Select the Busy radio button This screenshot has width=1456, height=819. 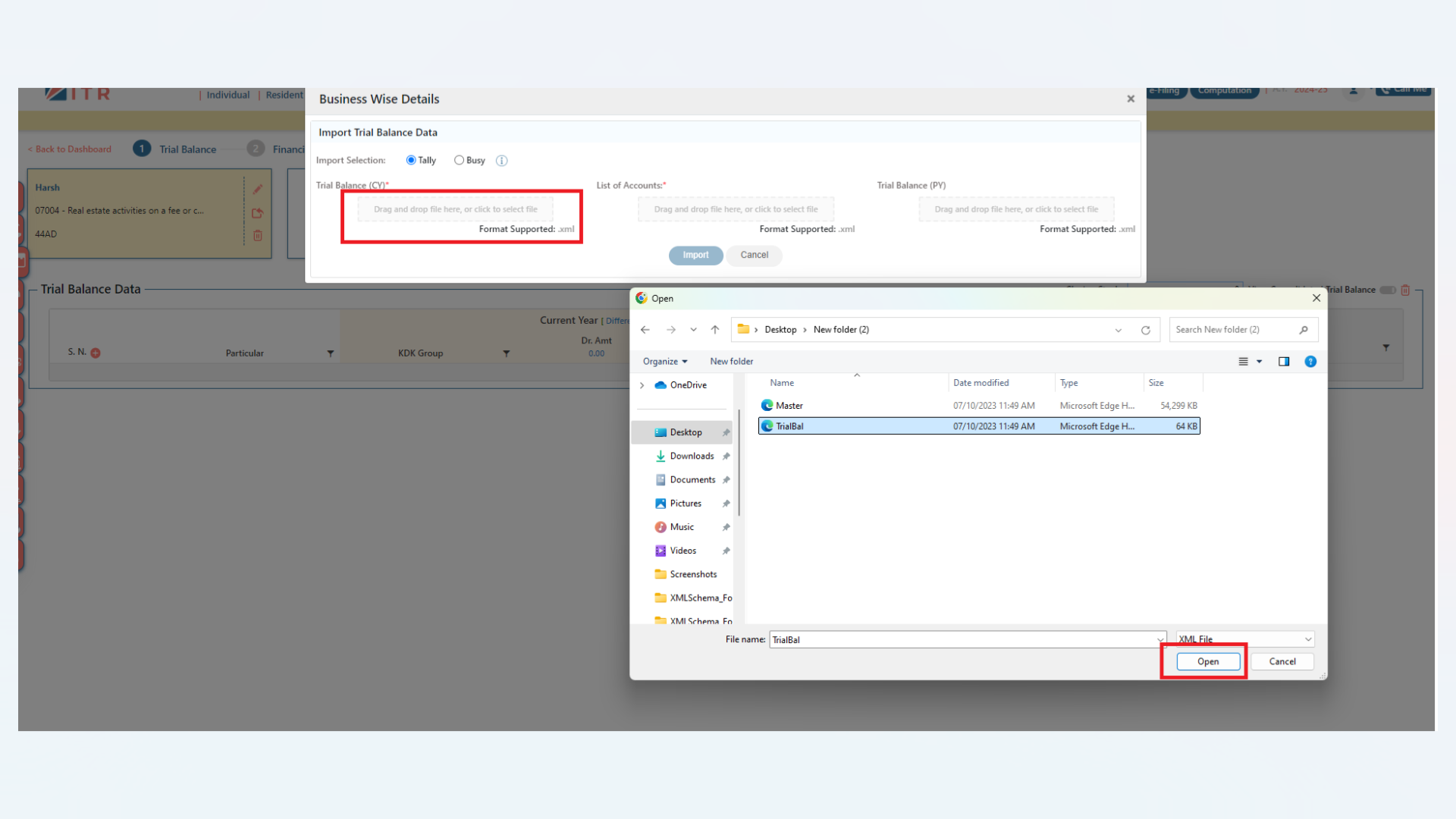coord(459,160)
